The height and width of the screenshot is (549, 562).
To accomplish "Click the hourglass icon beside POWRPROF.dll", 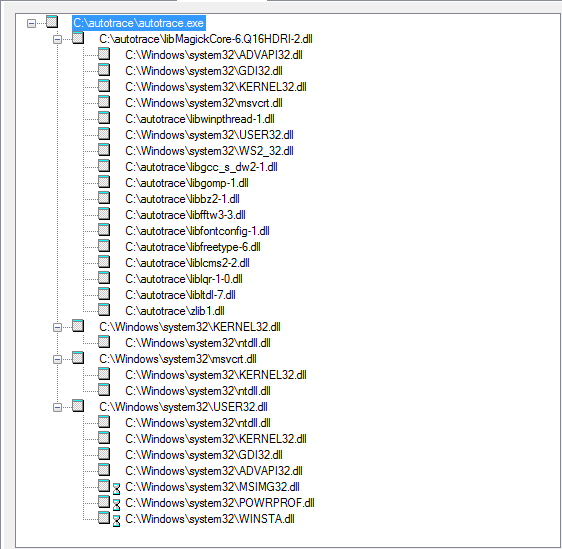I will coord(116,505).
